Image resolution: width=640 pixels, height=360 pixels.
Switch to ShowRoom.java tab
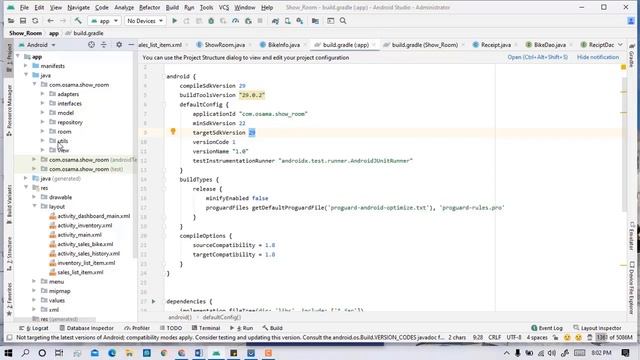click(221, 45)
